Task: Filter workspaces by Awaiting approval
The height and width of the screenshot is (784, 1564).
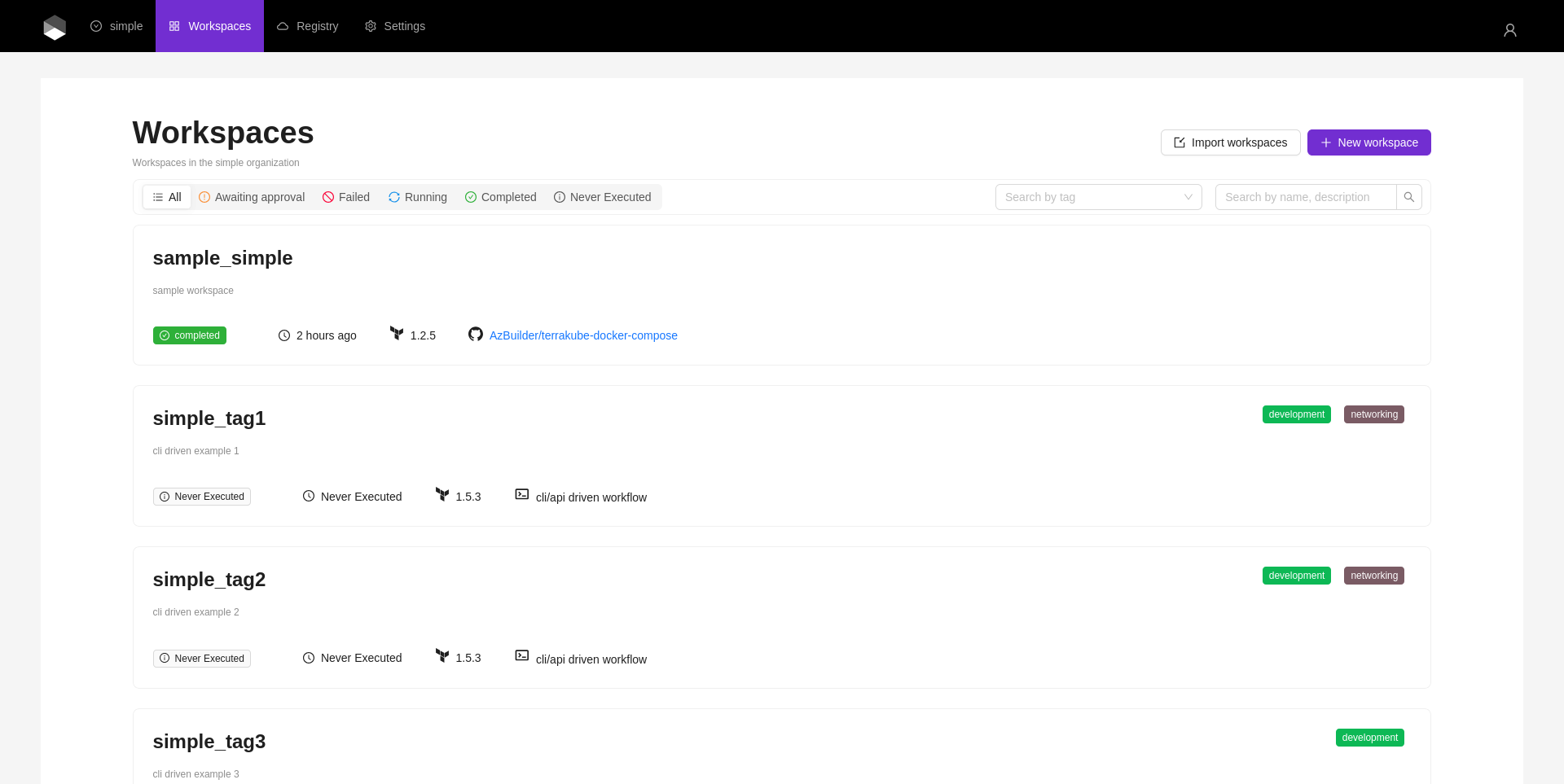Action: pos(252,197)
